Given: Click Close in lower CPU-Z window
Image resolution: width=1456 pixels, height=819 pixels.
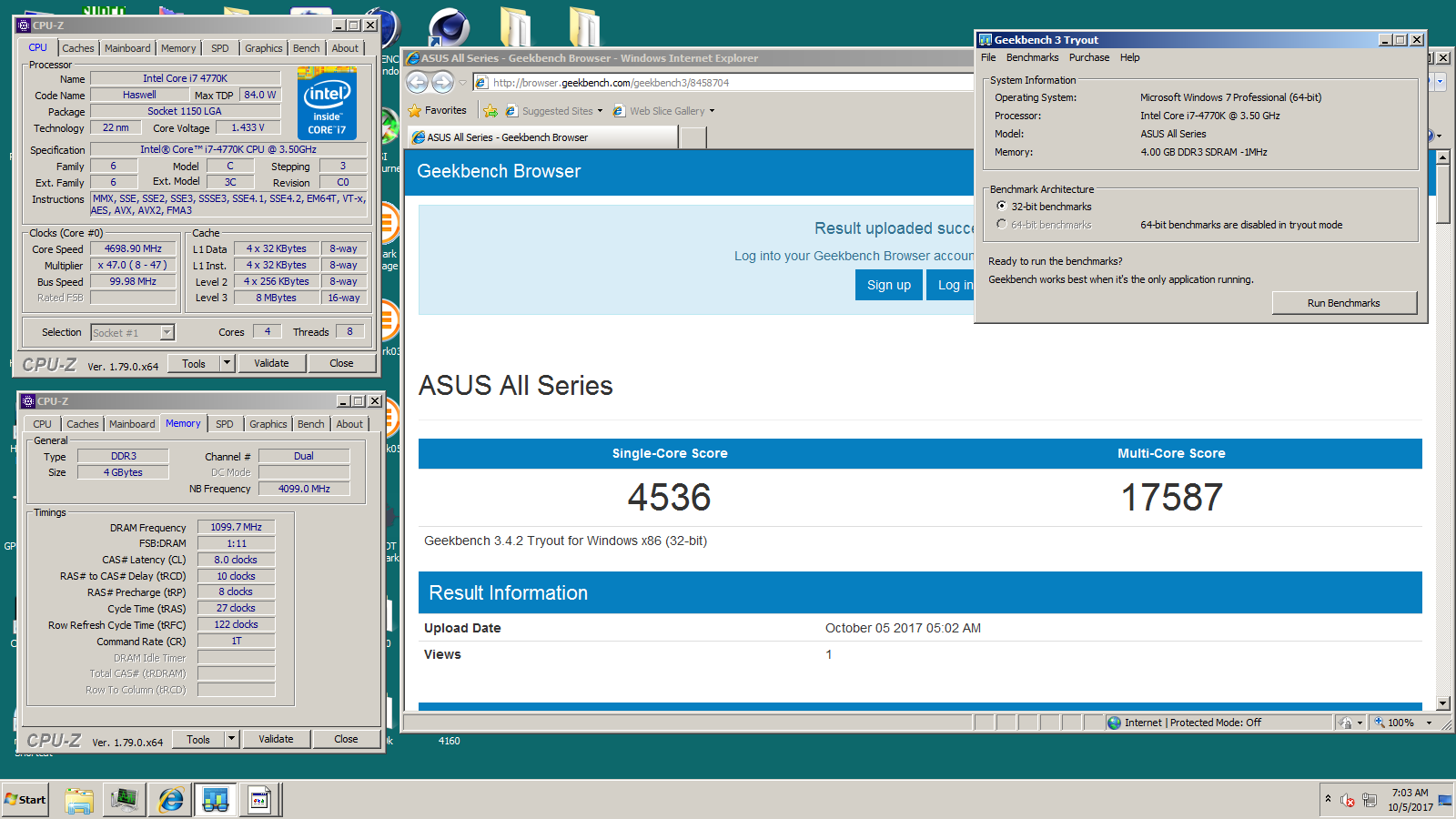Looking at the screenshot, I should click(346, 739).
